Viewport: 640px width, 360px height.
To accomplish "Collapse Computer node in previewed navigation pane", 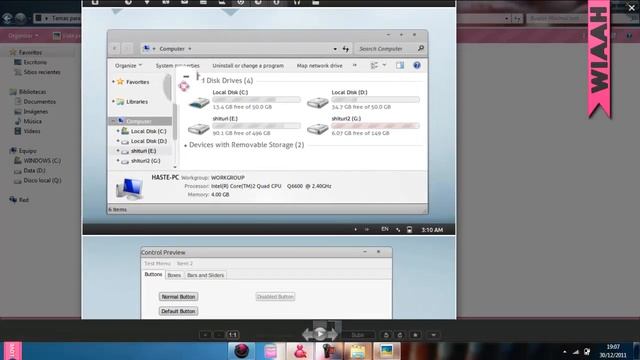I will 113,121.
